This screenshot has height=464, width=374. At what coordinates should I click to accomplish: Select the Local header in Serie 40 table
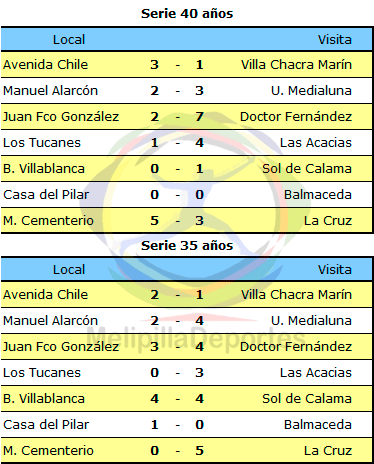tap(69, 40)
